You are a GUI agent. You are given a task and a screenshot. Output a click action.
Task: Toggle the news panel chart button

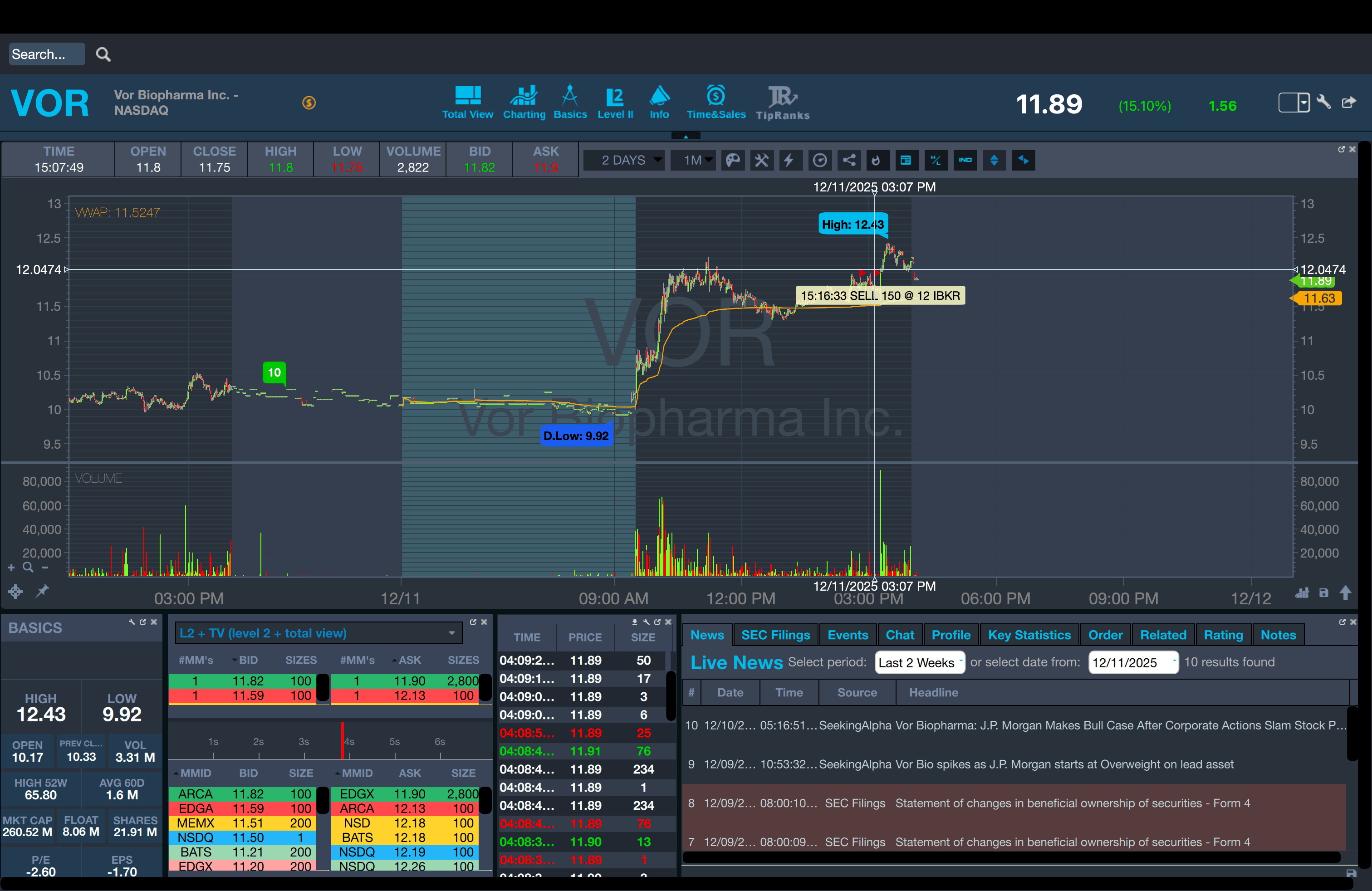tap(906, 160)
